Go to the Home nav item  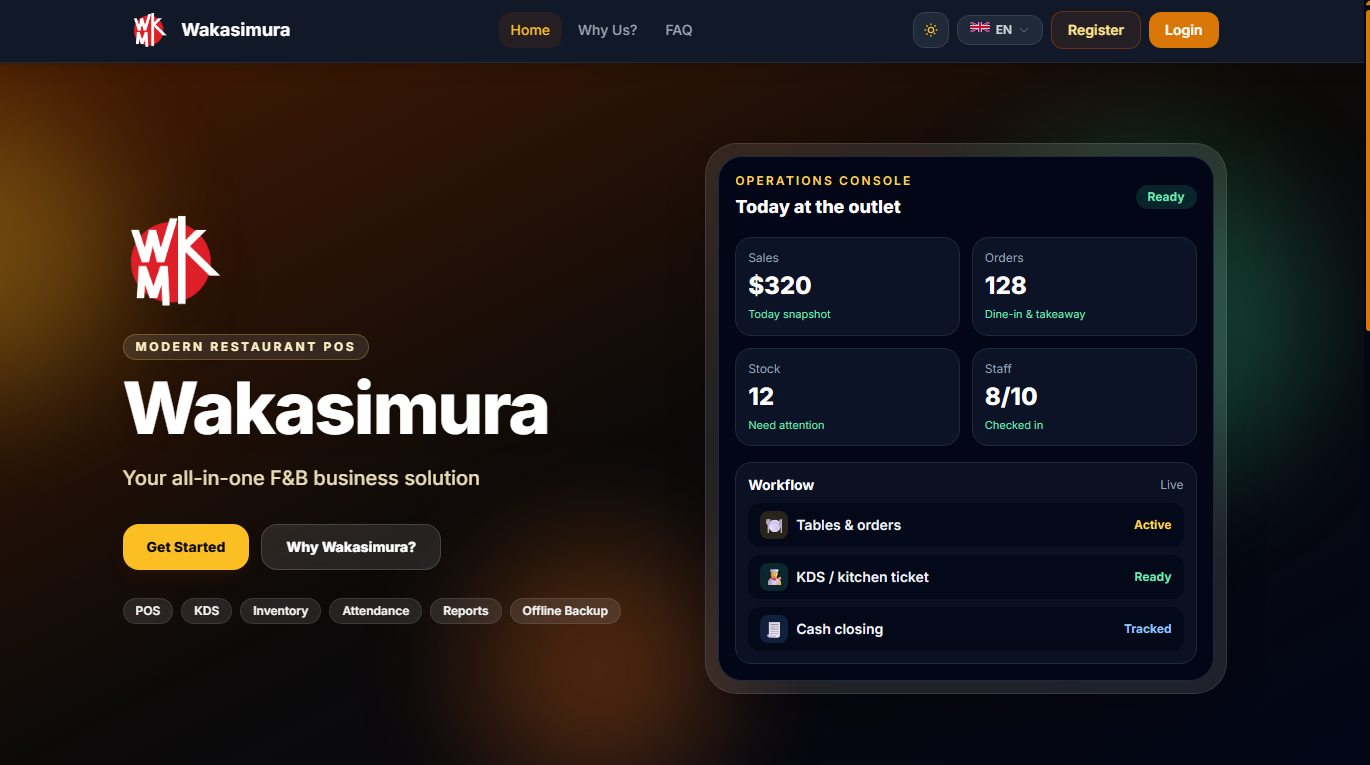tap(530, 30)
